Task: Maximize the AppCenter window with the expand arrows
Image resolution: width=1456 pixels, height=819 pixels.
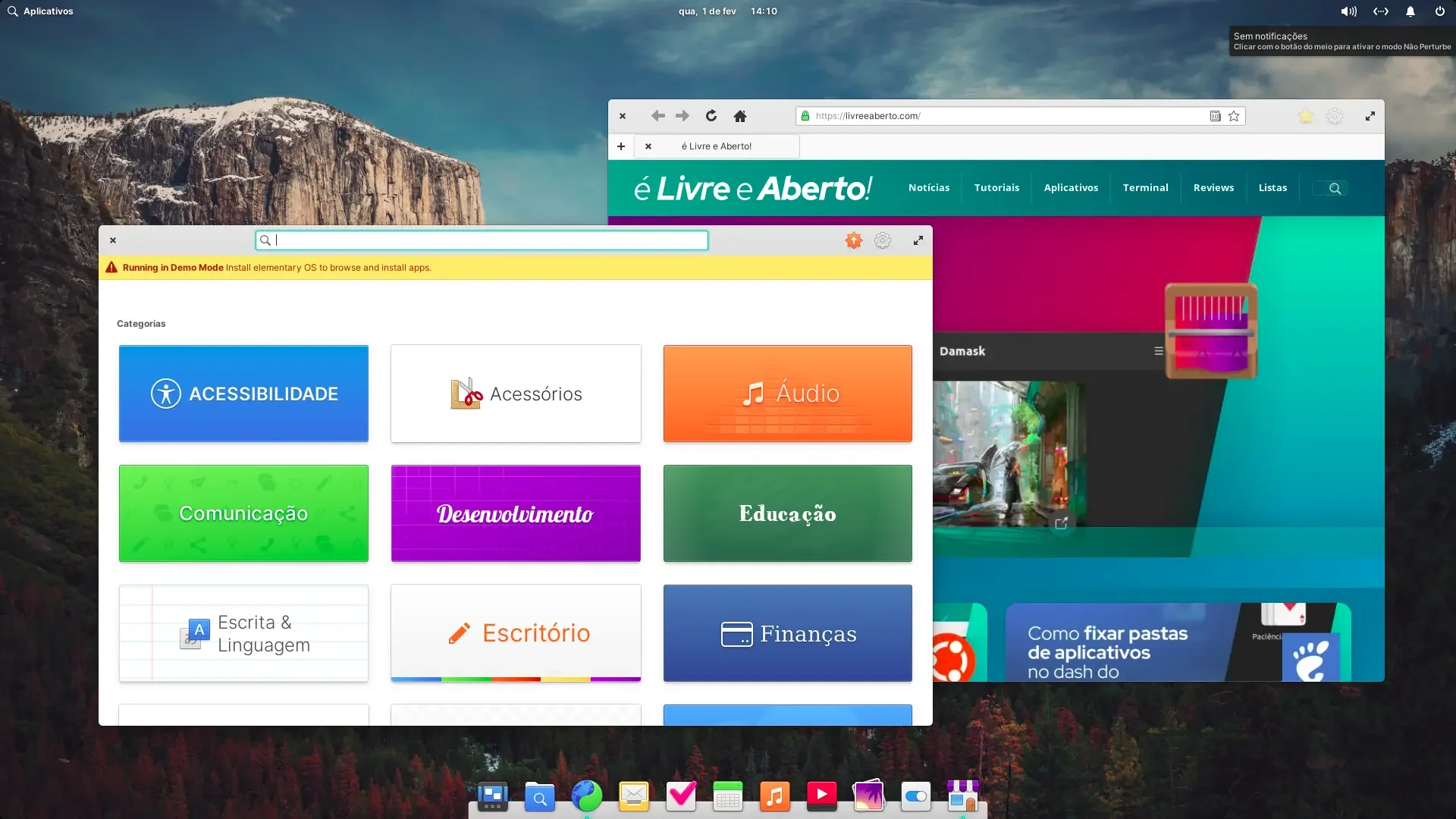Action: pyautogui.click(x=918, y=240)
